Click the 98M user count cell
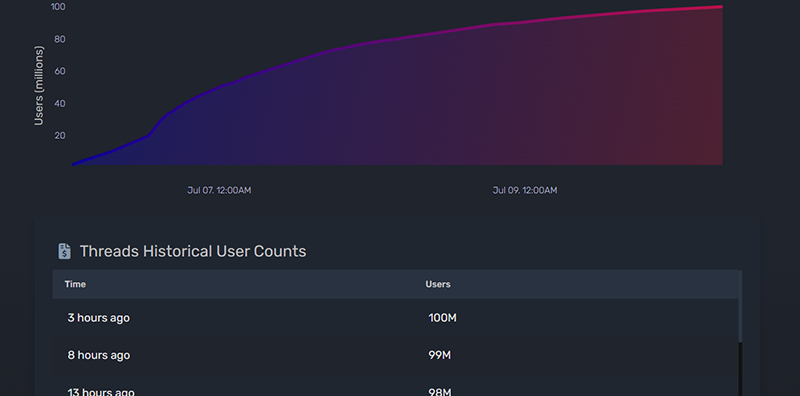The height and width of the screenshot is (396, 800). coord(439,392)
